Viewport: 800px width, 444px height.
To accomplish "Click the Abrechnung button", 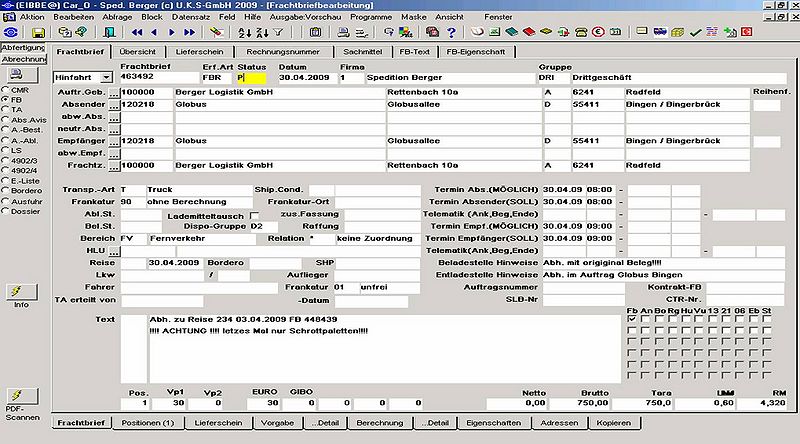I will 23,59.
